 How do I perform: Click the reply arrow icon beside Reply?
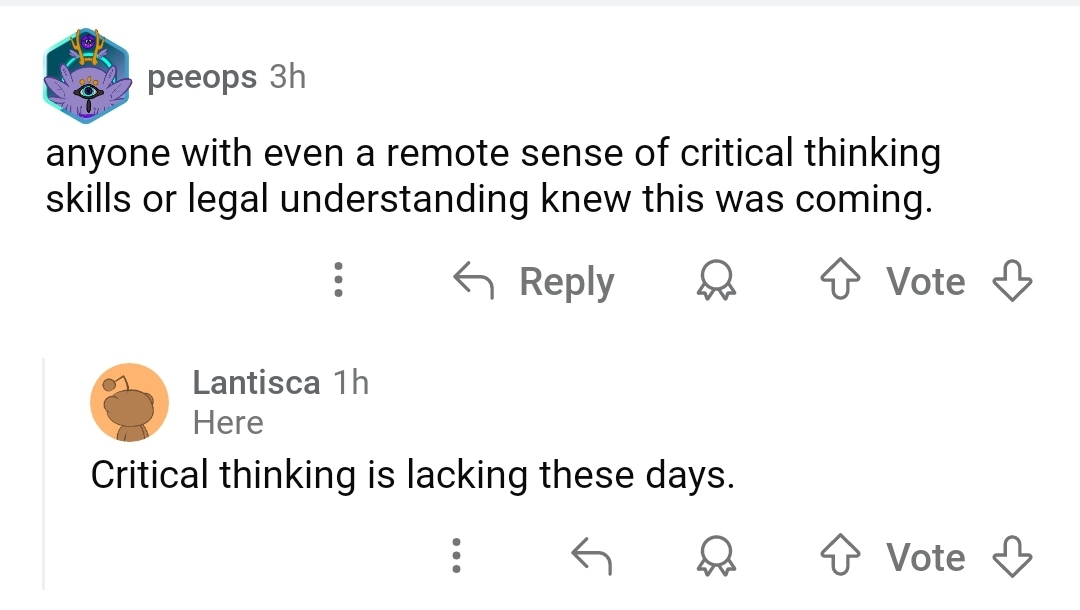[x=476, y=281]
